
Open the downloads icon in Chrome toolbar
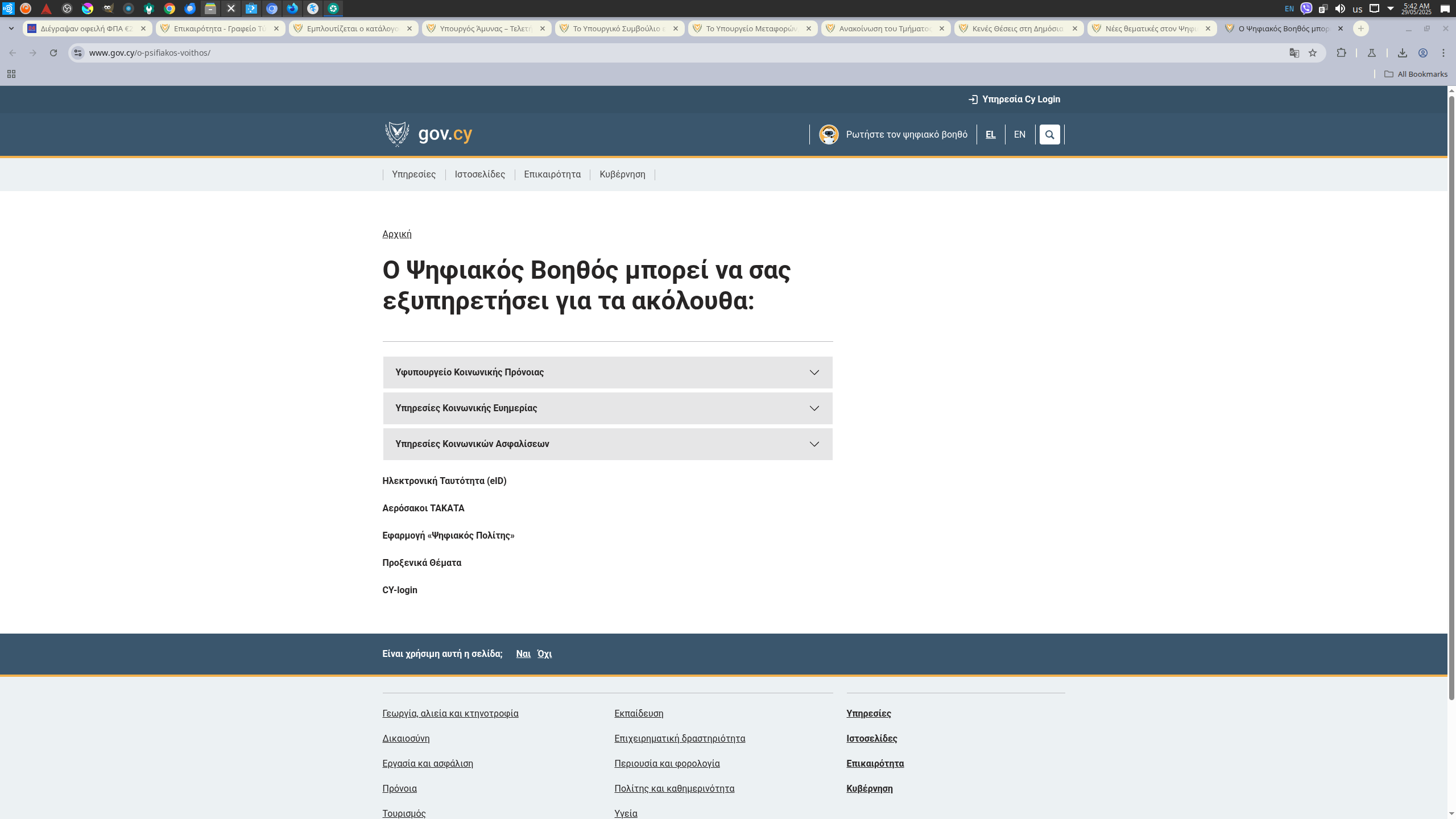[1402, 53]
